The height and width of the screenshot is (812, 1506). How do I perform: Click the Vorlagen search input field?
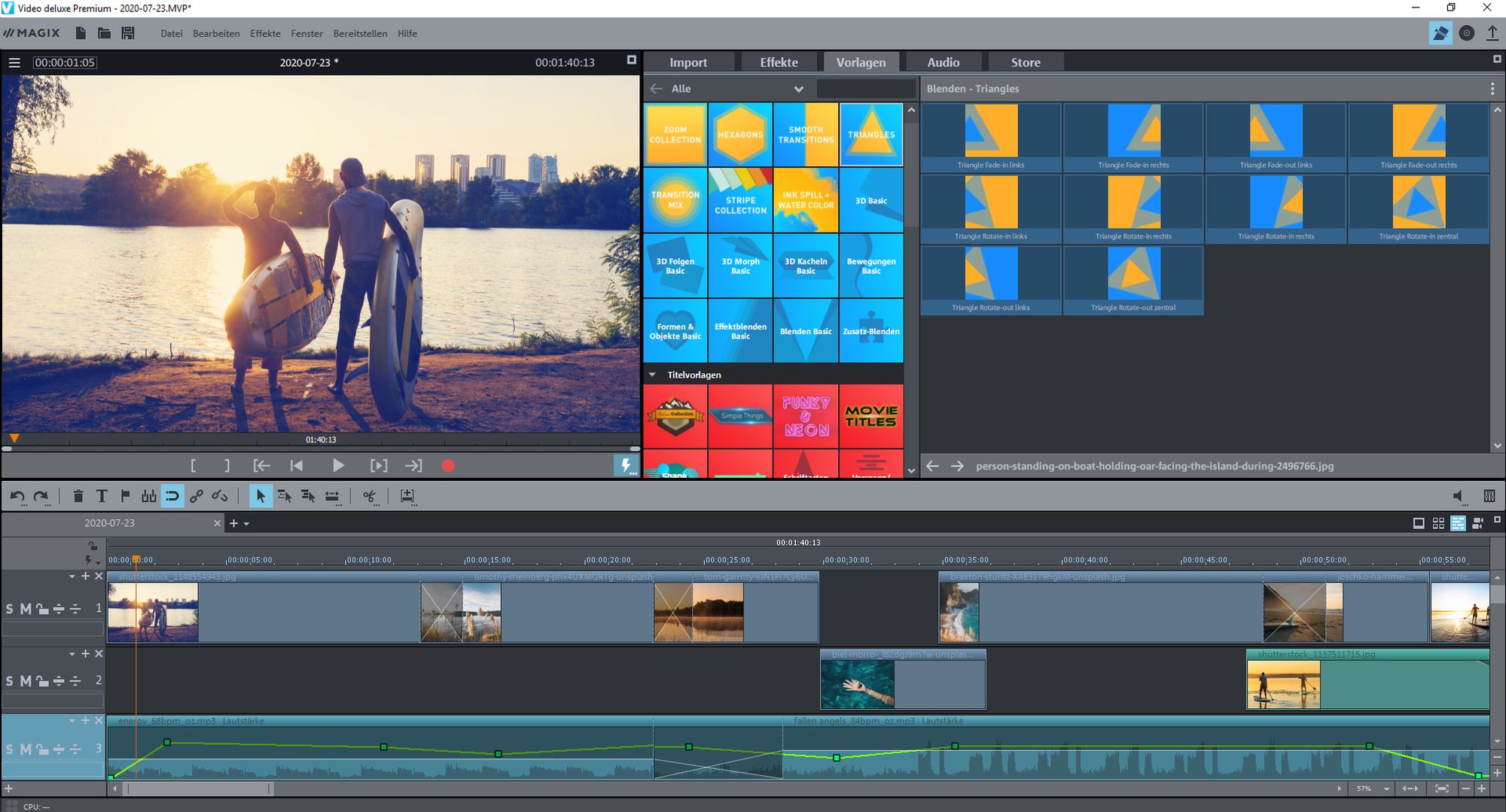pyautogui.click(x=866, y=89)
